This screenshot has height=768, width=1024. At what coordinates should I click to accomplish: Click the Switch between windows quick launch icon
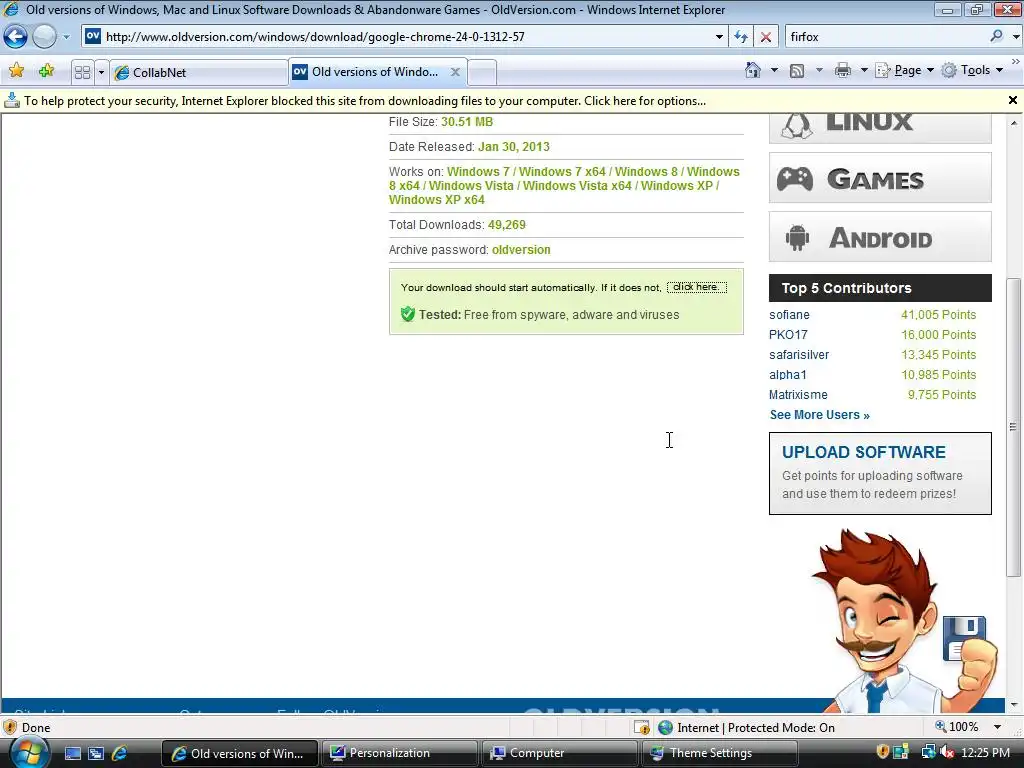point(96,754)
